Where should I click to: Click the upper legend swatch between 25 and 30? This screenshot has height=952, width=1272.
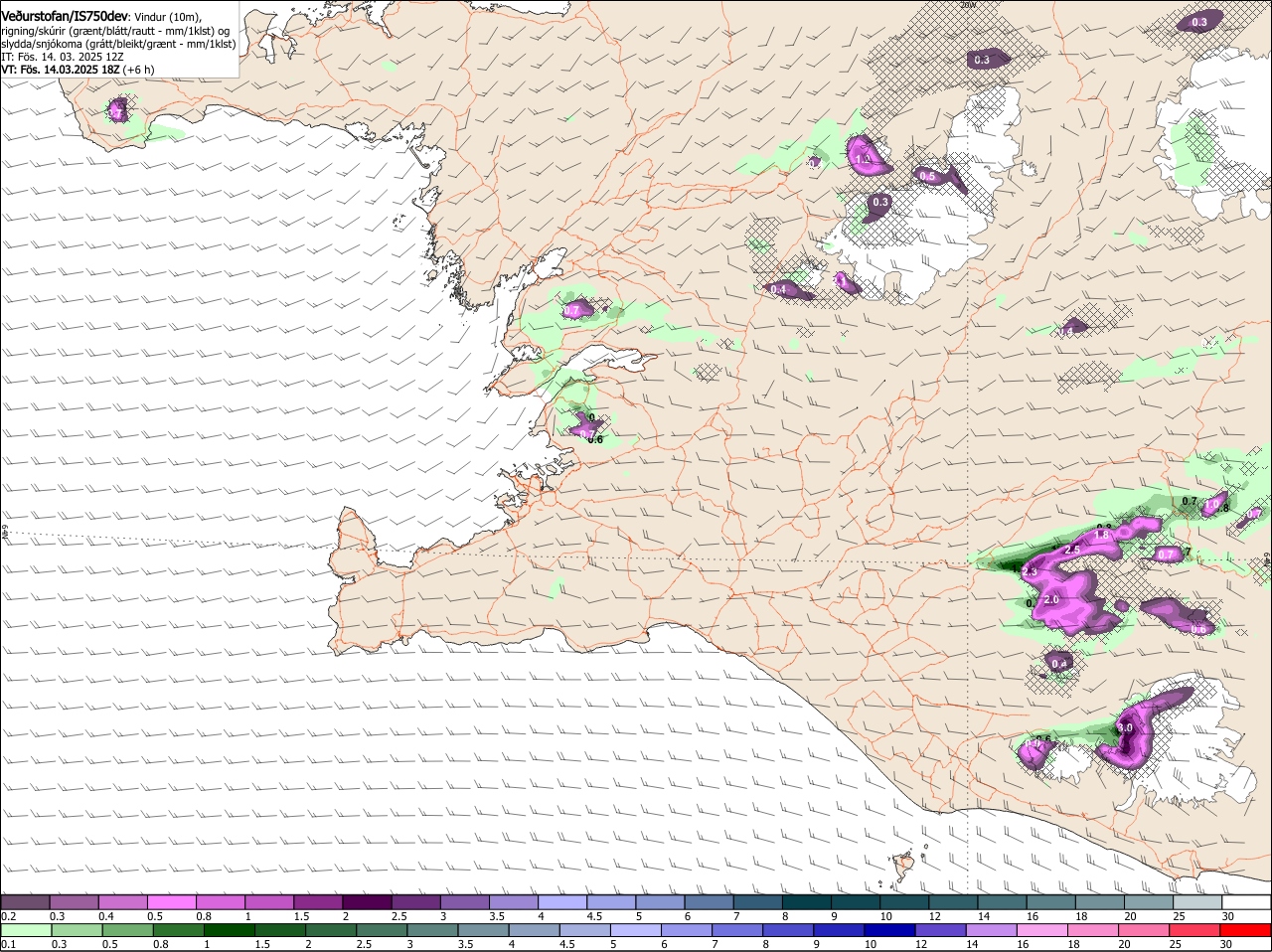[1198, 901]
